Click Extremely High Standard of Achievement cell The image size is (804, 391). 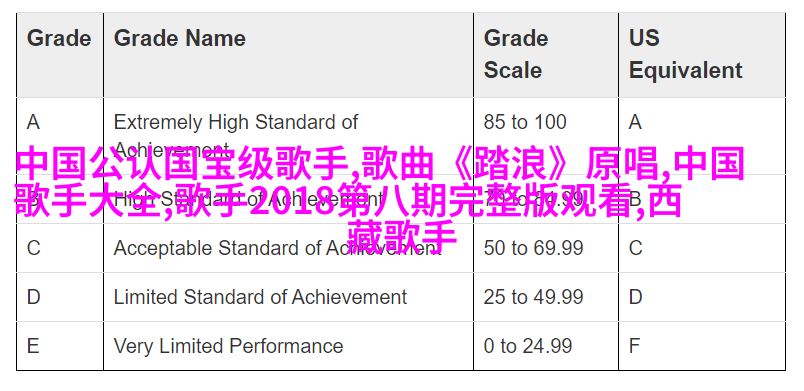tap(288, 136)
